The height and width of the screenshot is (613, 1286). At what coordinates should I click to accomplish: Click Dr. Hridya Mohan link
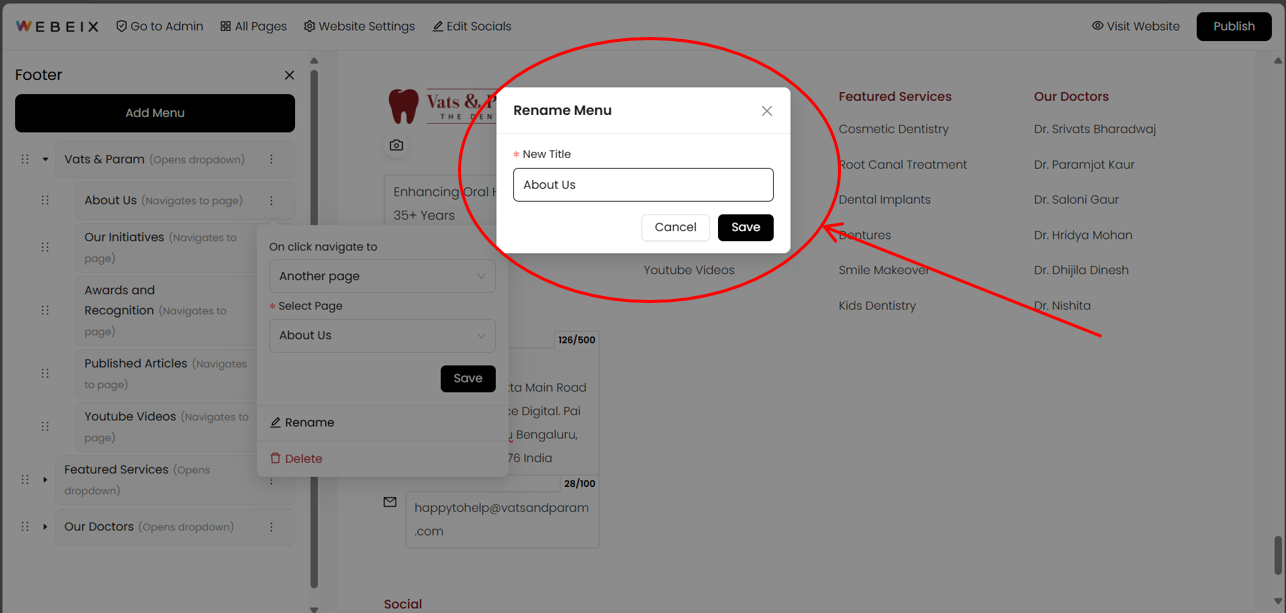(1083, 235)
